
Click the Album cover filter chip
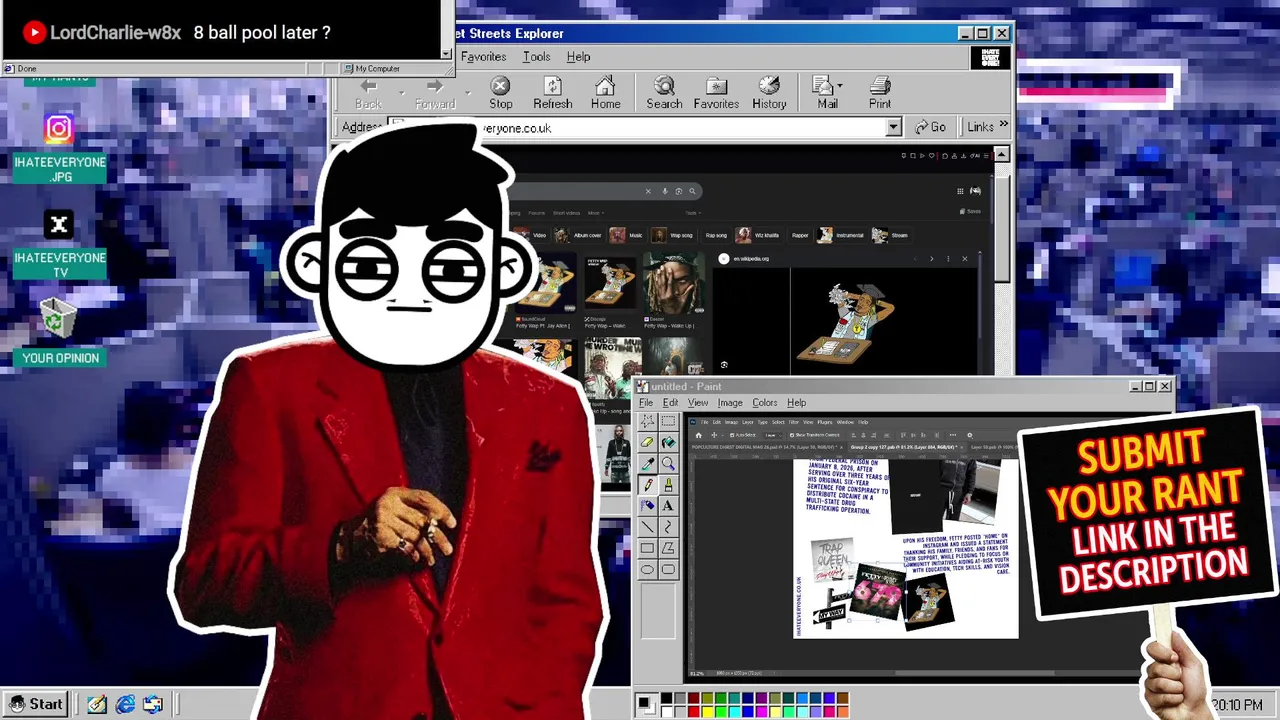578,235
